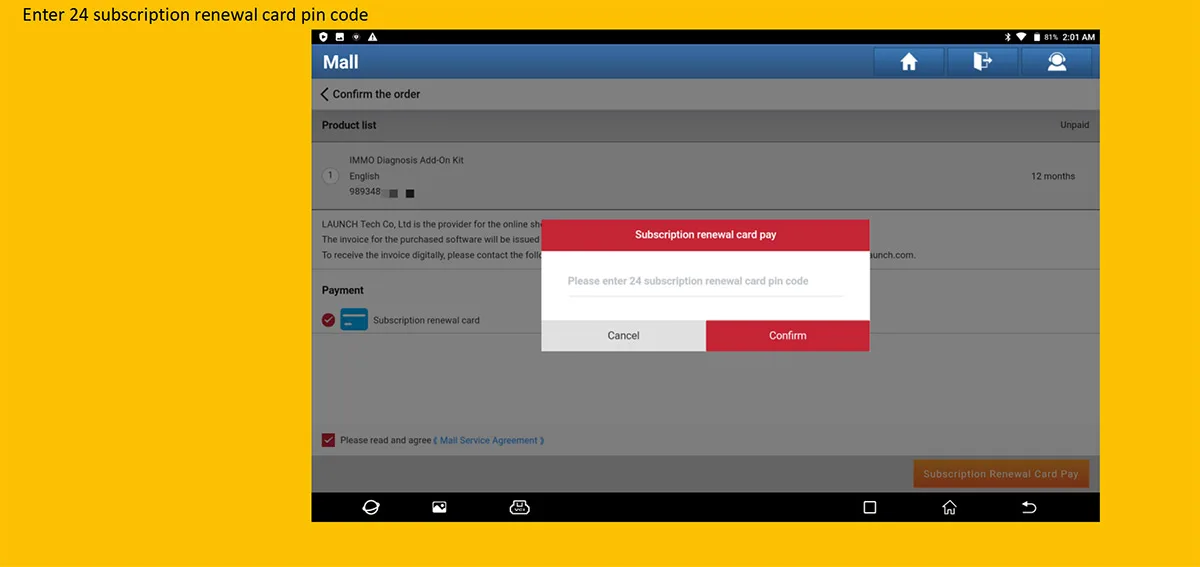Click the Subscription Renewal Card Pay button
Screen dimensions: 1200x567
(1001, 474)
